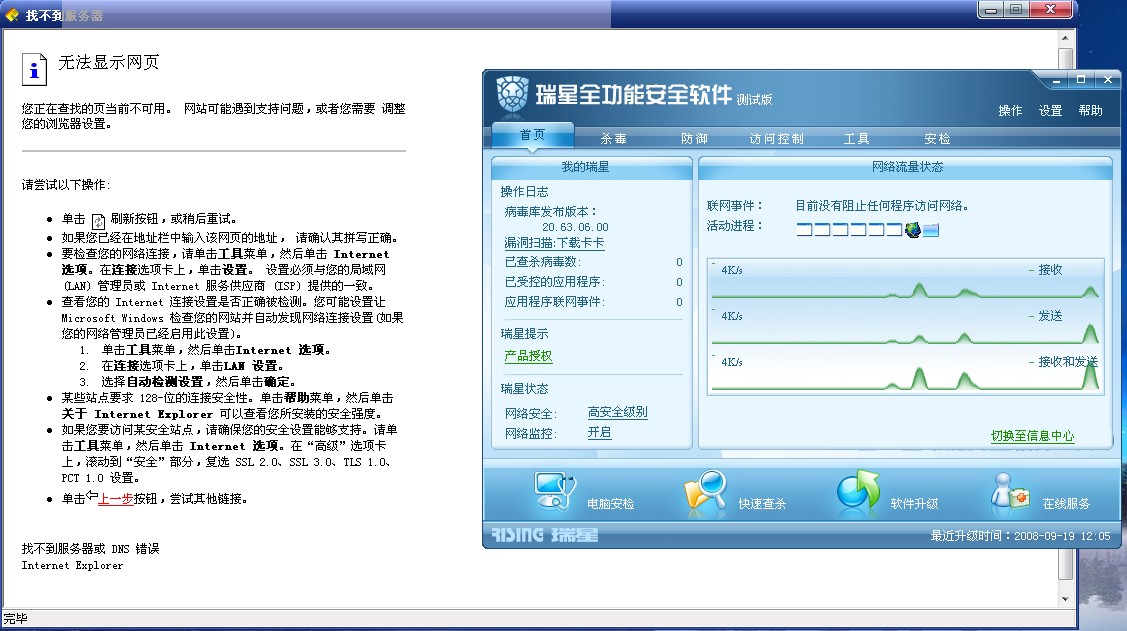
Task: Select the 安检 security check tab
Action: tap(937, 139)
